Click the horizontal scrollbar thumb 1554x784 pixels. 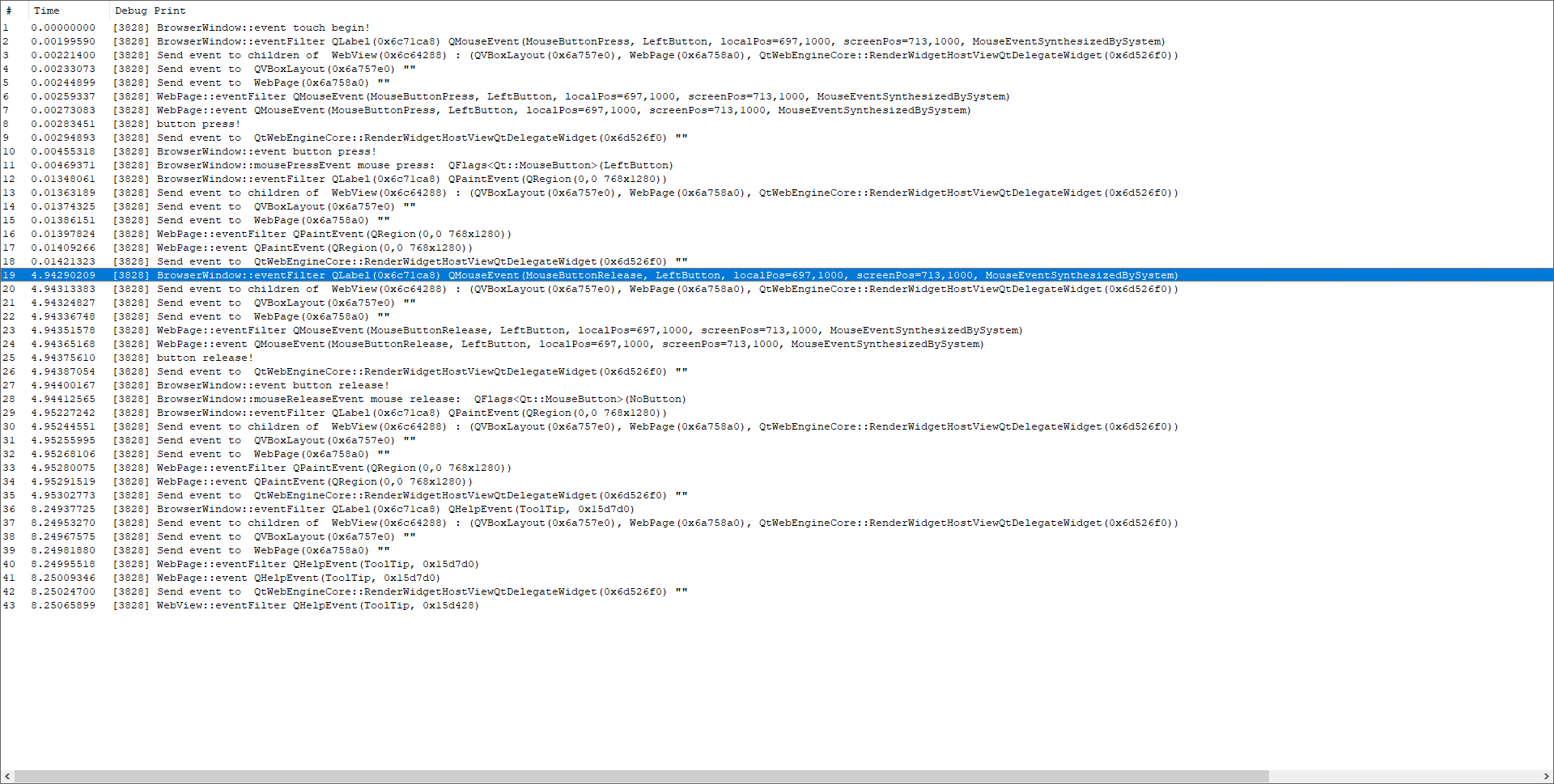(x=641, y=777)
